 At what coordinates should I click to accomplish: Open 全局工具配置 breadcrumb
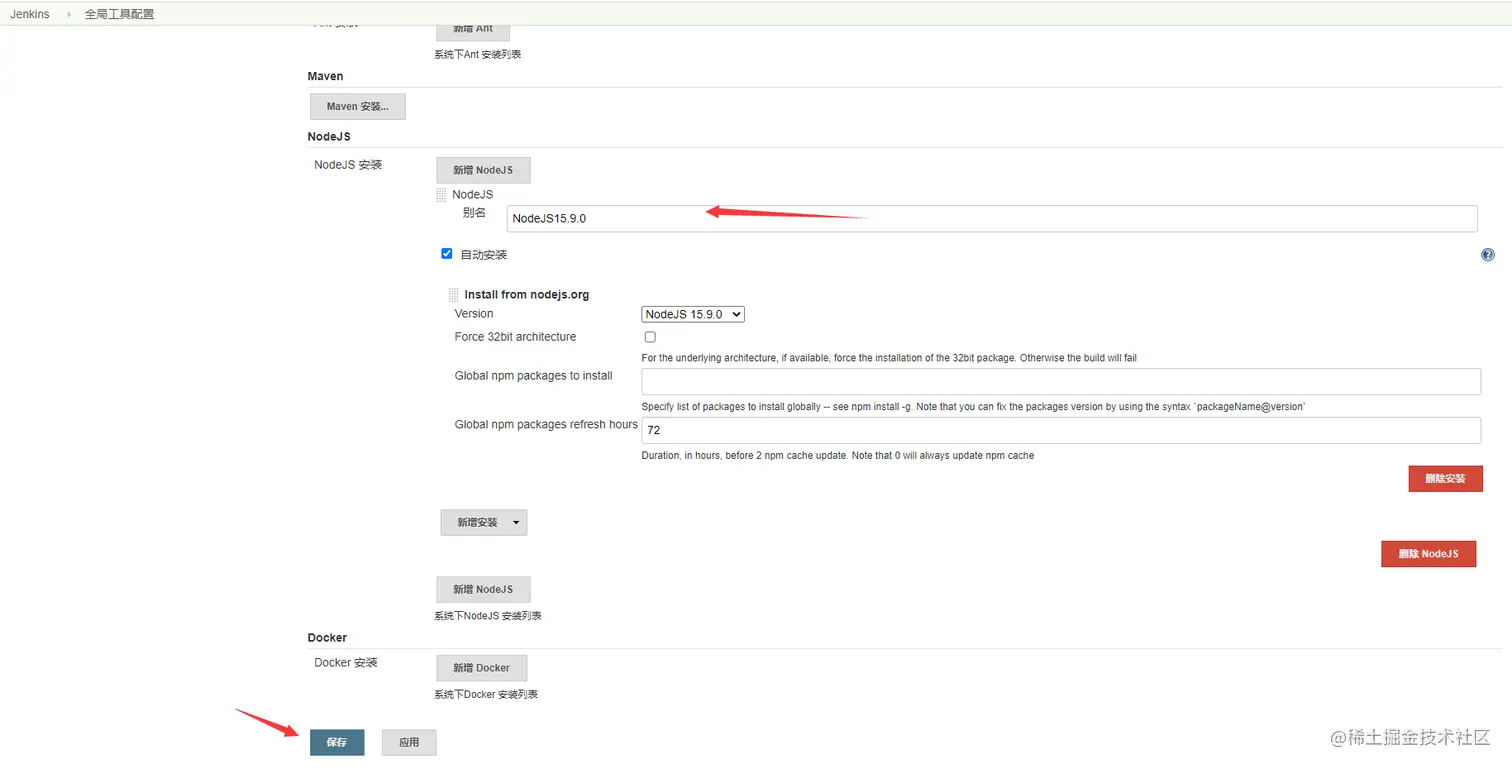pyautogui.click(x=119, y=14)
